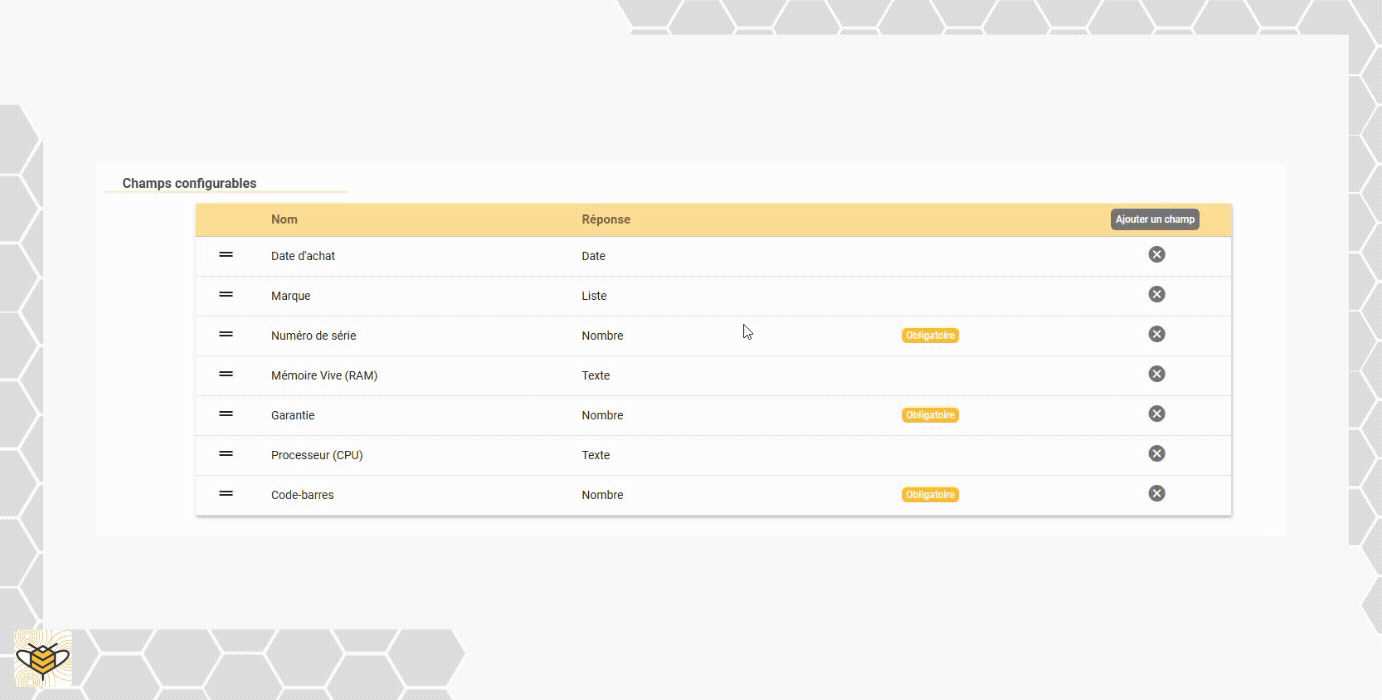This screenshot has width=1382, height=700.
Task: Select the drag handle for Processeur (CPU)
Action: coord(226,454)
